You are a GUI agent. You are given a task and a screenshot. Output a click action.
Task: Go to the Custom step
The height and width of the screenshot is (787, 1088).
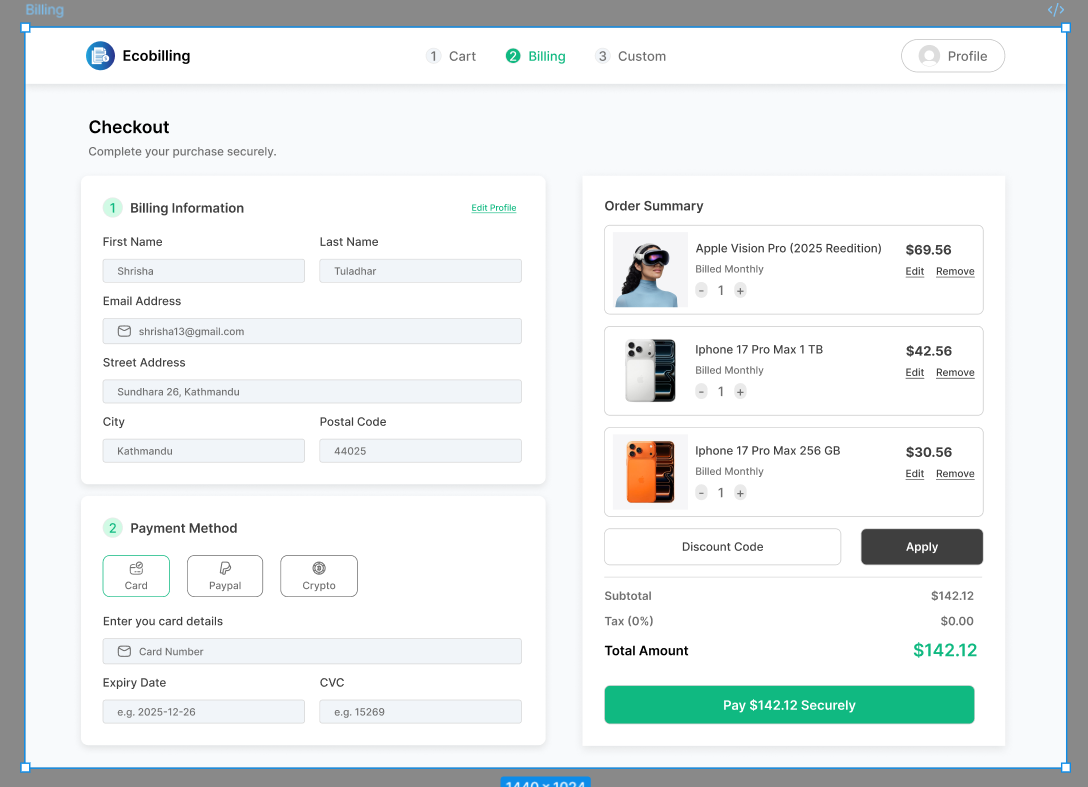point(631,56)
